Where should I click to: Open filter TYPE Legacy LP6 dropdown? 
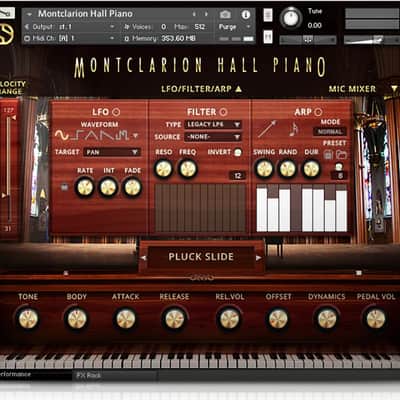(213, 125)
